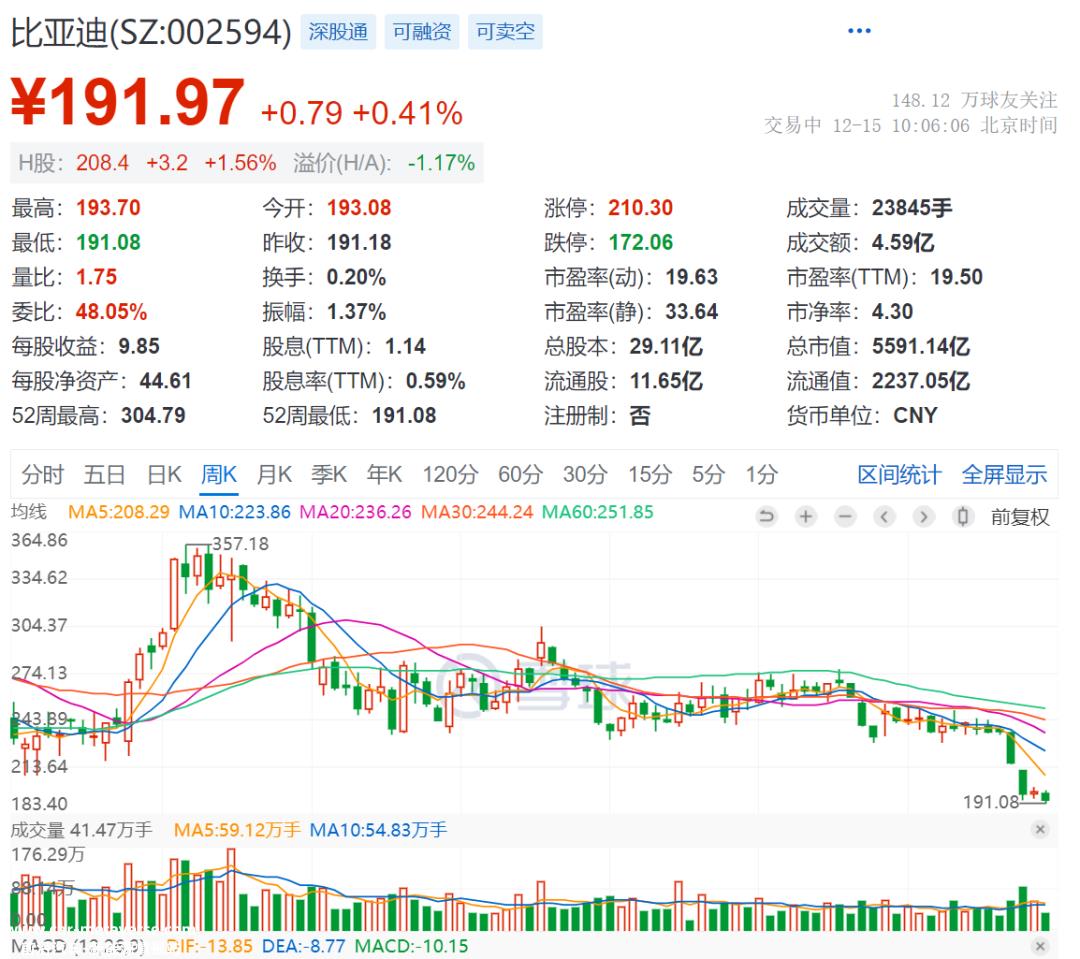
Task: Switch to the 月K chart tab
Action: point(274,474)
